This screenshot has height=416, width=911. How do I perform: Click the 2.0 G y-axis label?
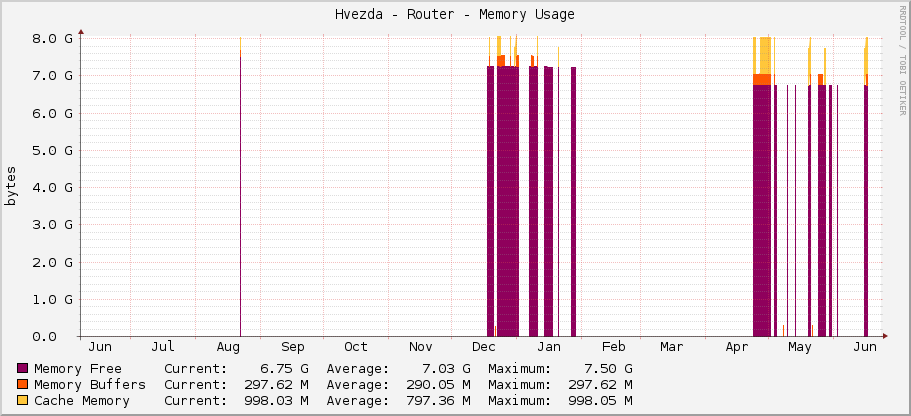point(52,262)
